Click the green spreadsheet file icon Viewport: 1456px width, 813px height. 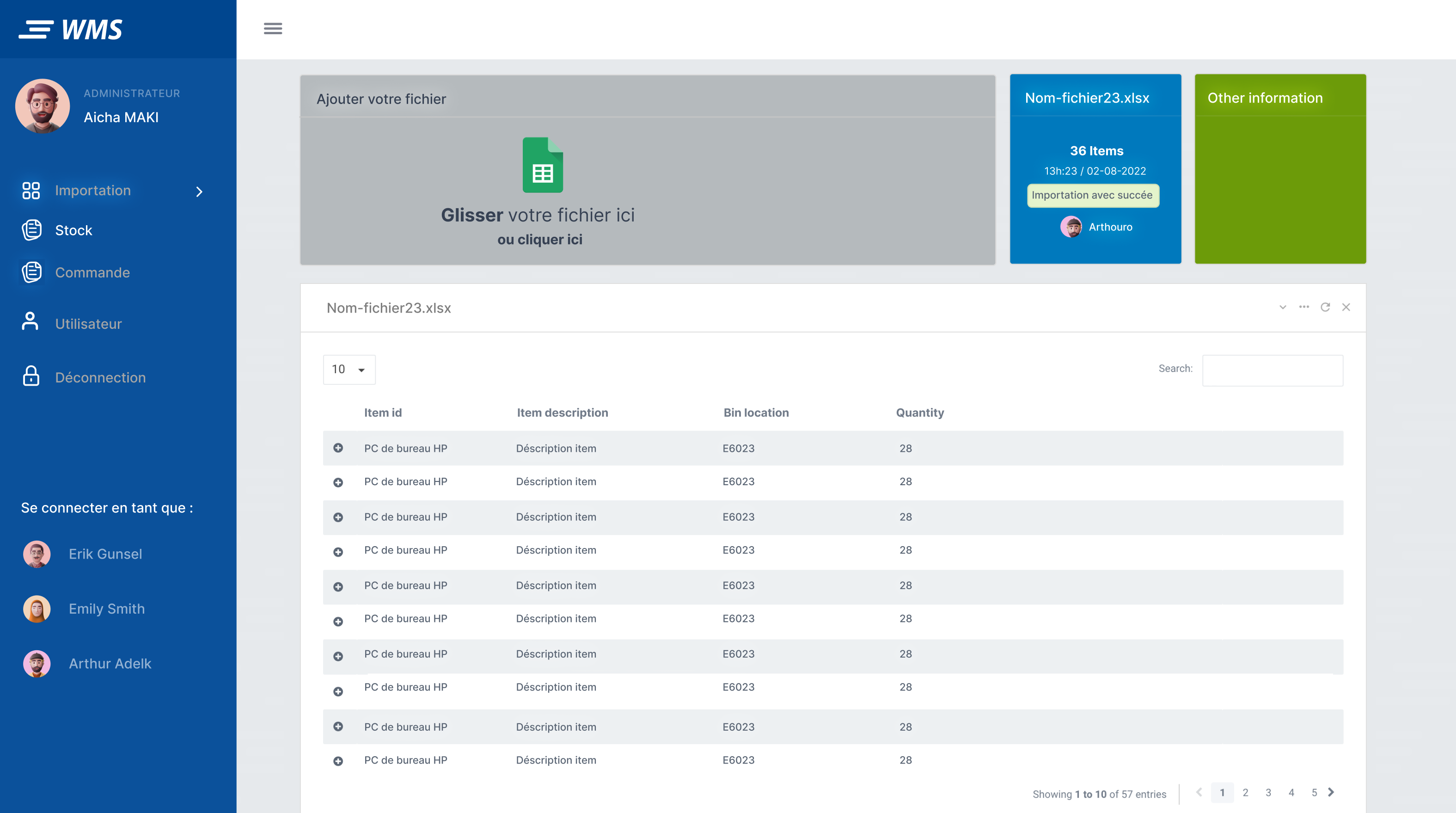click(x=542, y=165)
